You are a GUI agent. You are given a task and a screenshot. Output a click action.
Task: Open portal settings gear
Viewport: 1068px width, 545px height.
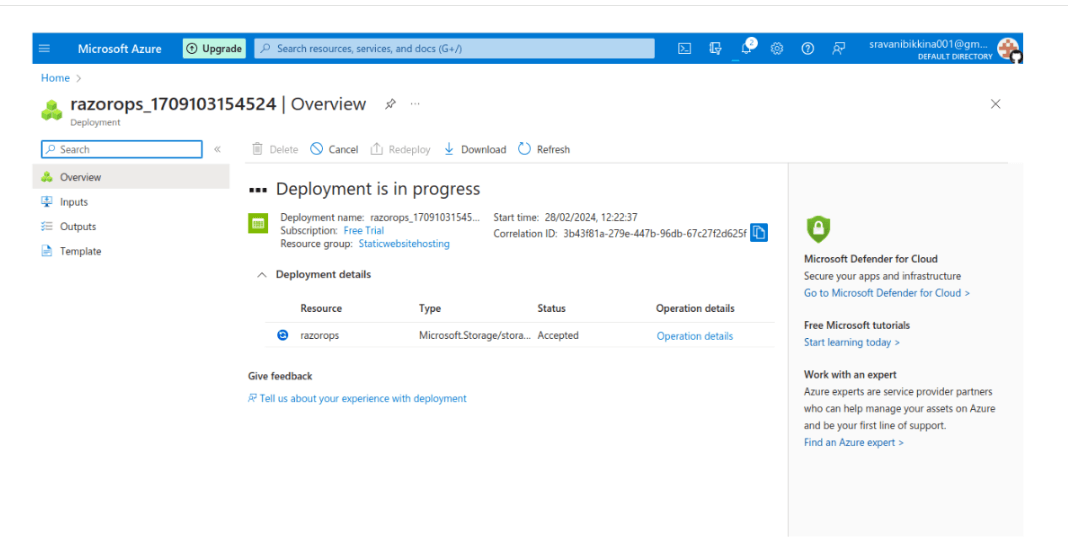[776, 48]
